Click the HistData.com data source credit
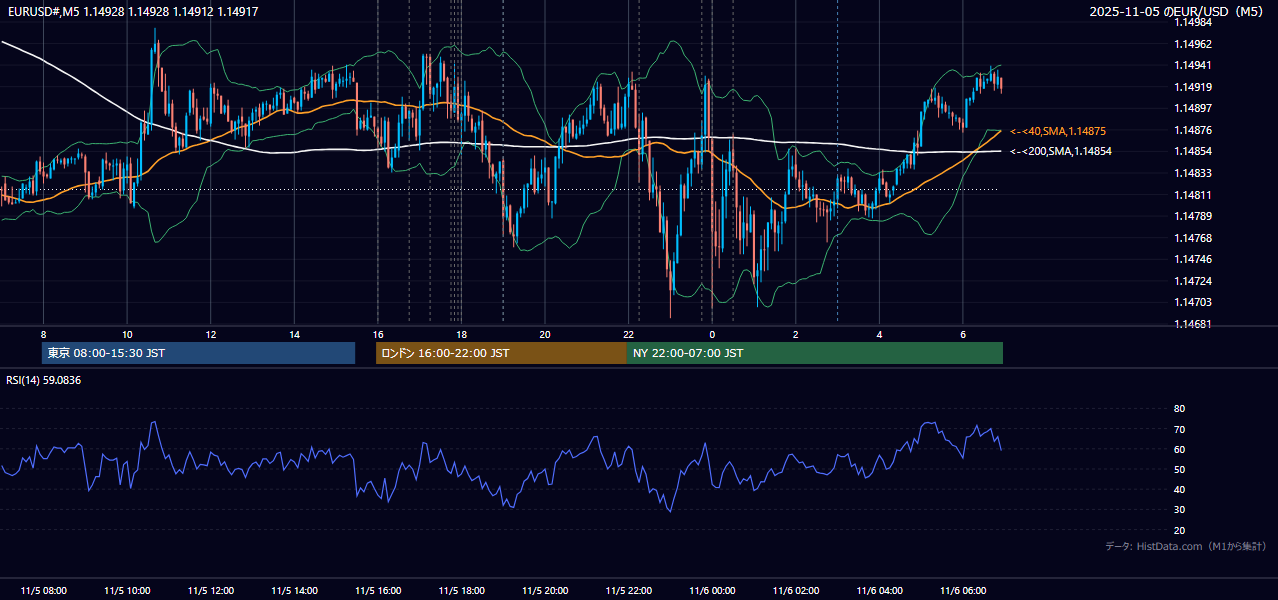 coord(1186,546)
